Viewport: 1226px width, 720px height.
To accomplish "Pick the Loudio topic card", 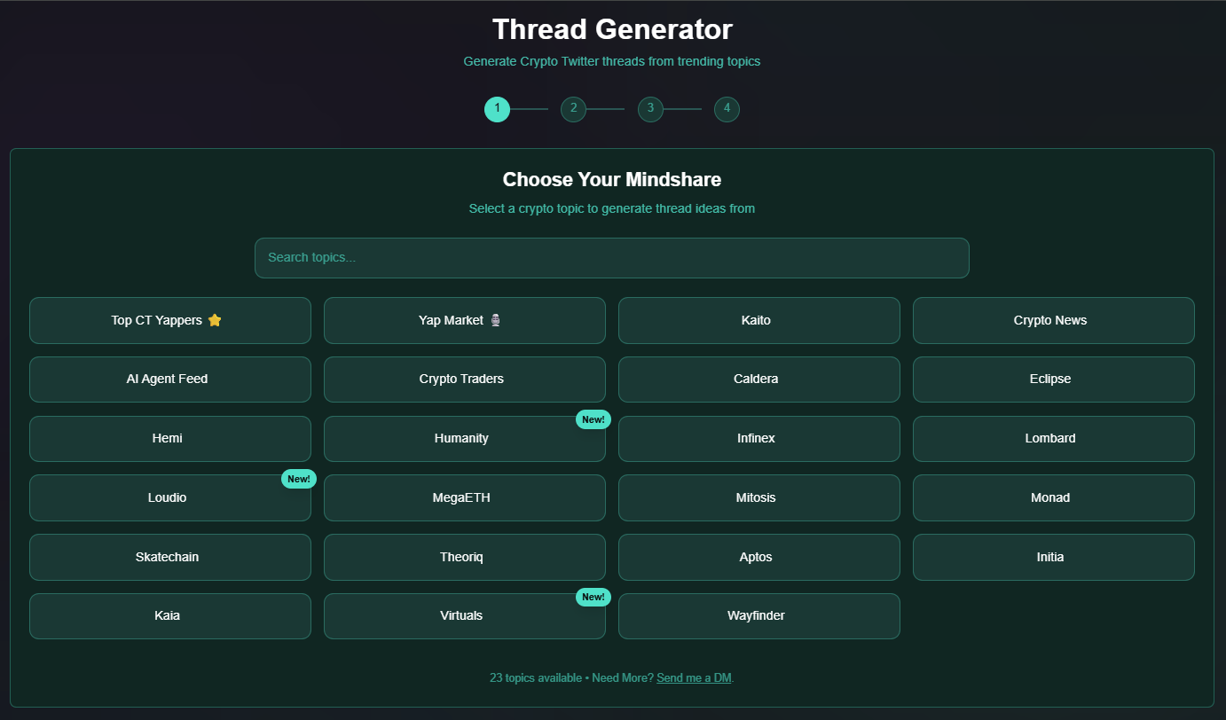I will point(170,497).
